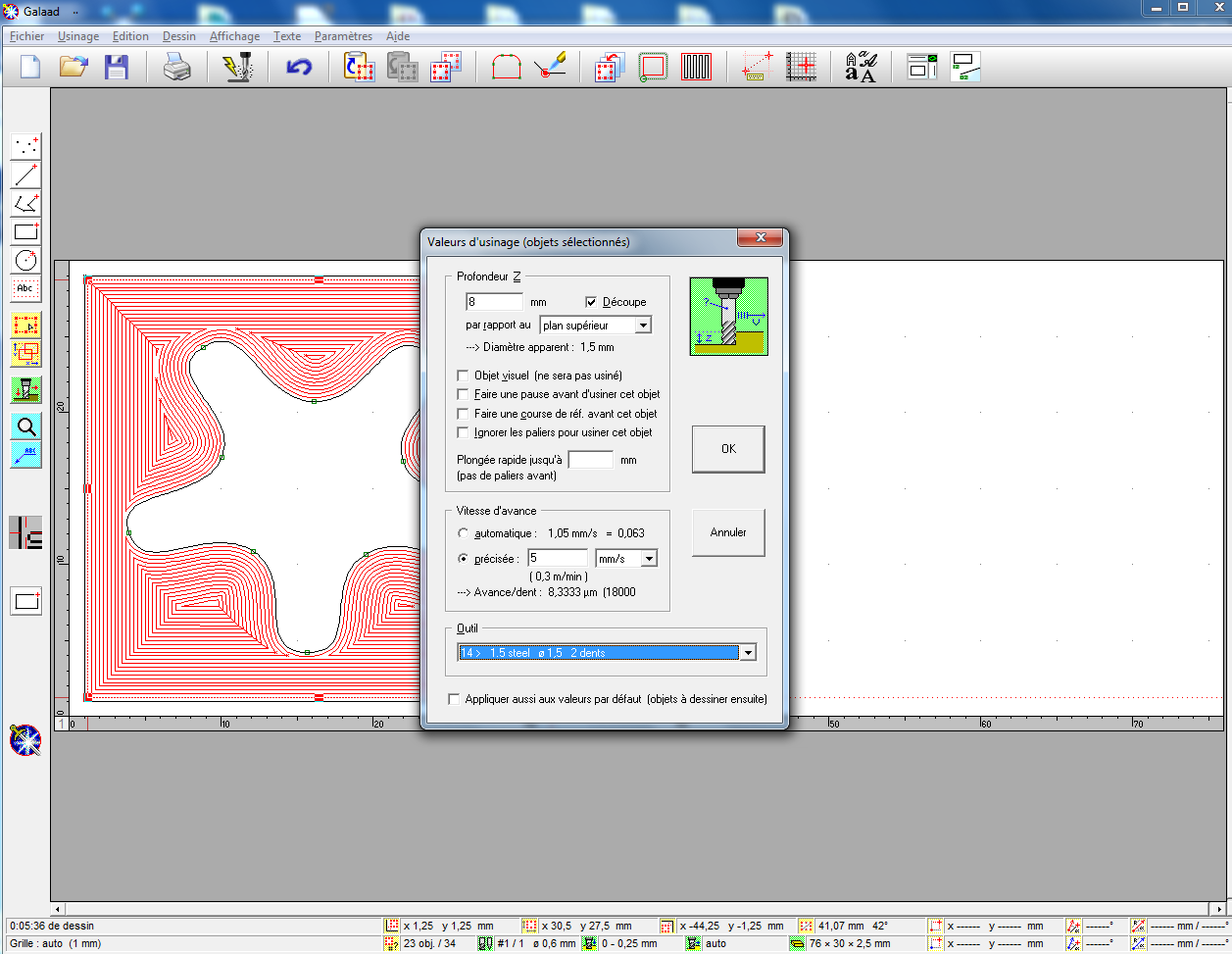1232x954 pixels.
Task: Click the lower rectangle tool in left toolbox
Action: [26, 601]
